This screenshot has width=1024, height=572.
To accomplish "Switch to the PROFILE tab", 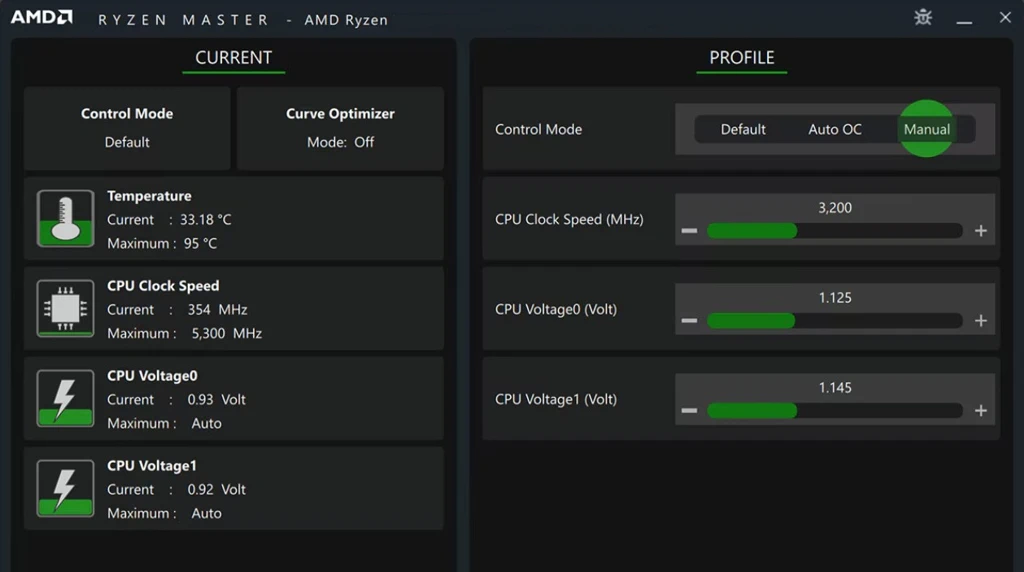I will (741, 57).
